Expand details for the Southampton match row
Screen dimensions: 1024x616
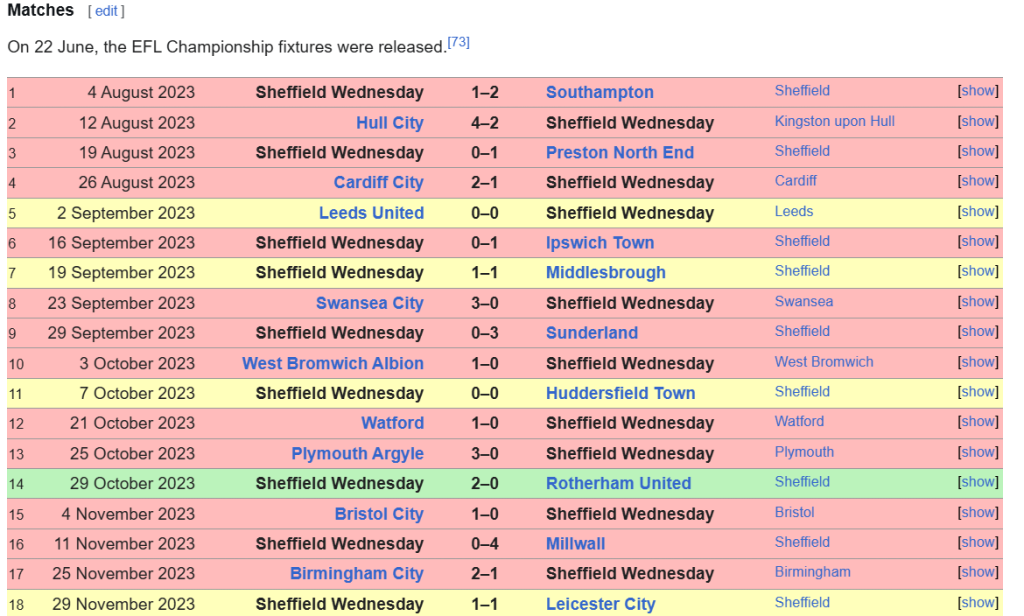pos(978,91)
